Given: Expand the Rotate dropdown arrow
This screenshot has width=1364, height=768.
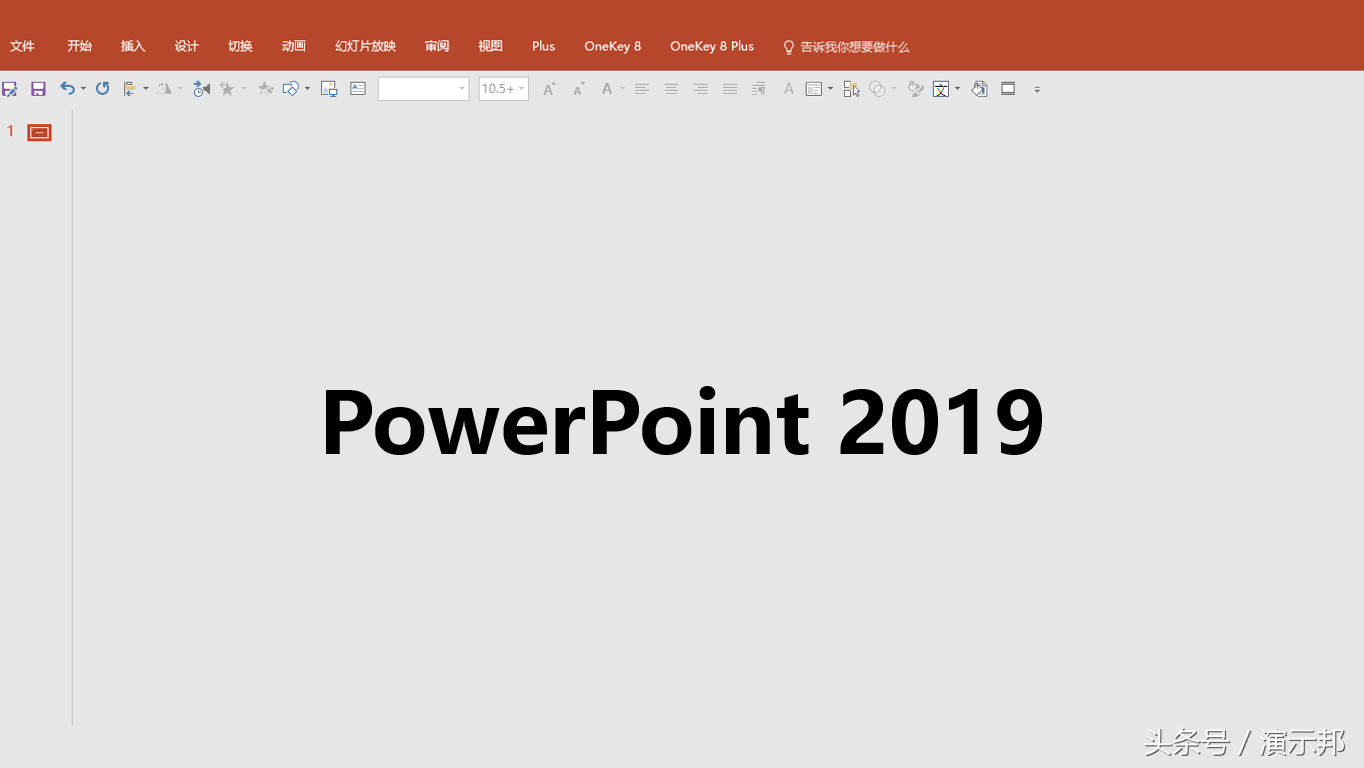Looking at the screenshot, I should point(180,89).
